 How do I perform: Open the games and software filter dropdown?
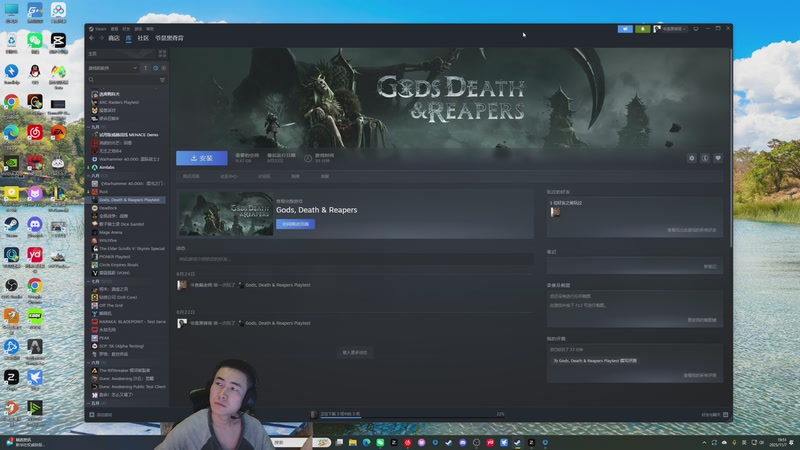113,68
